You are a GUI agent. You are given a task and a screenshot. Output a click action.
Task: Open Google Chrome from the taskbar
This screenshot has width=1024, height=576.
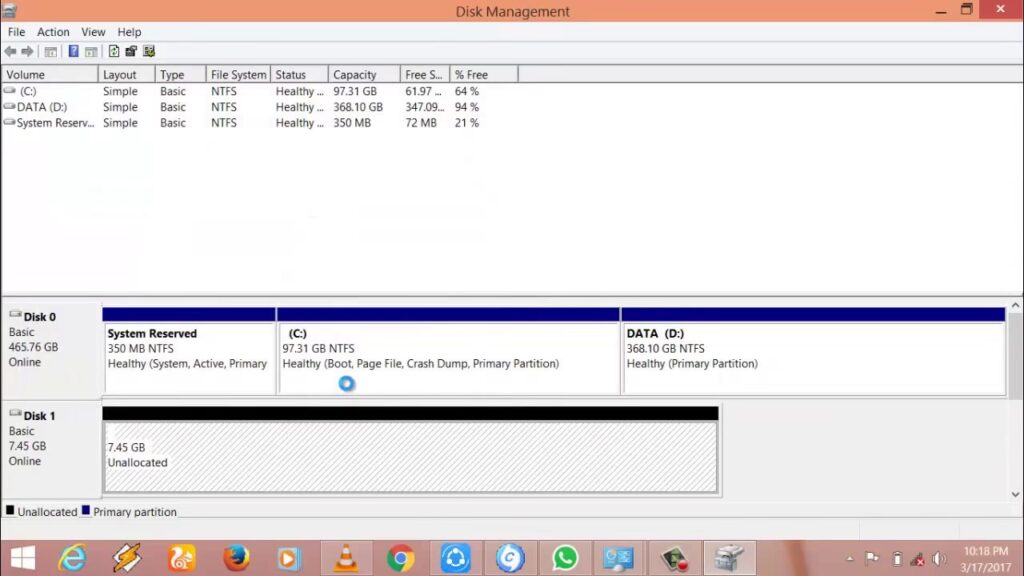(400, 558)
